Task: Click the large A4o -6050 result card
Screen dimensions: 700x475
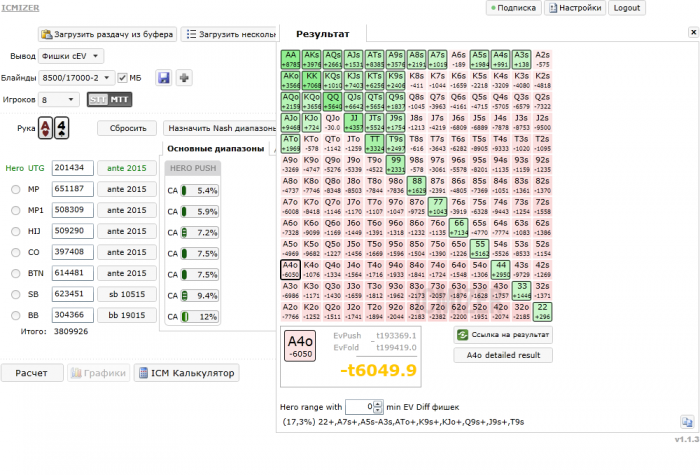Action: [300, 346]
